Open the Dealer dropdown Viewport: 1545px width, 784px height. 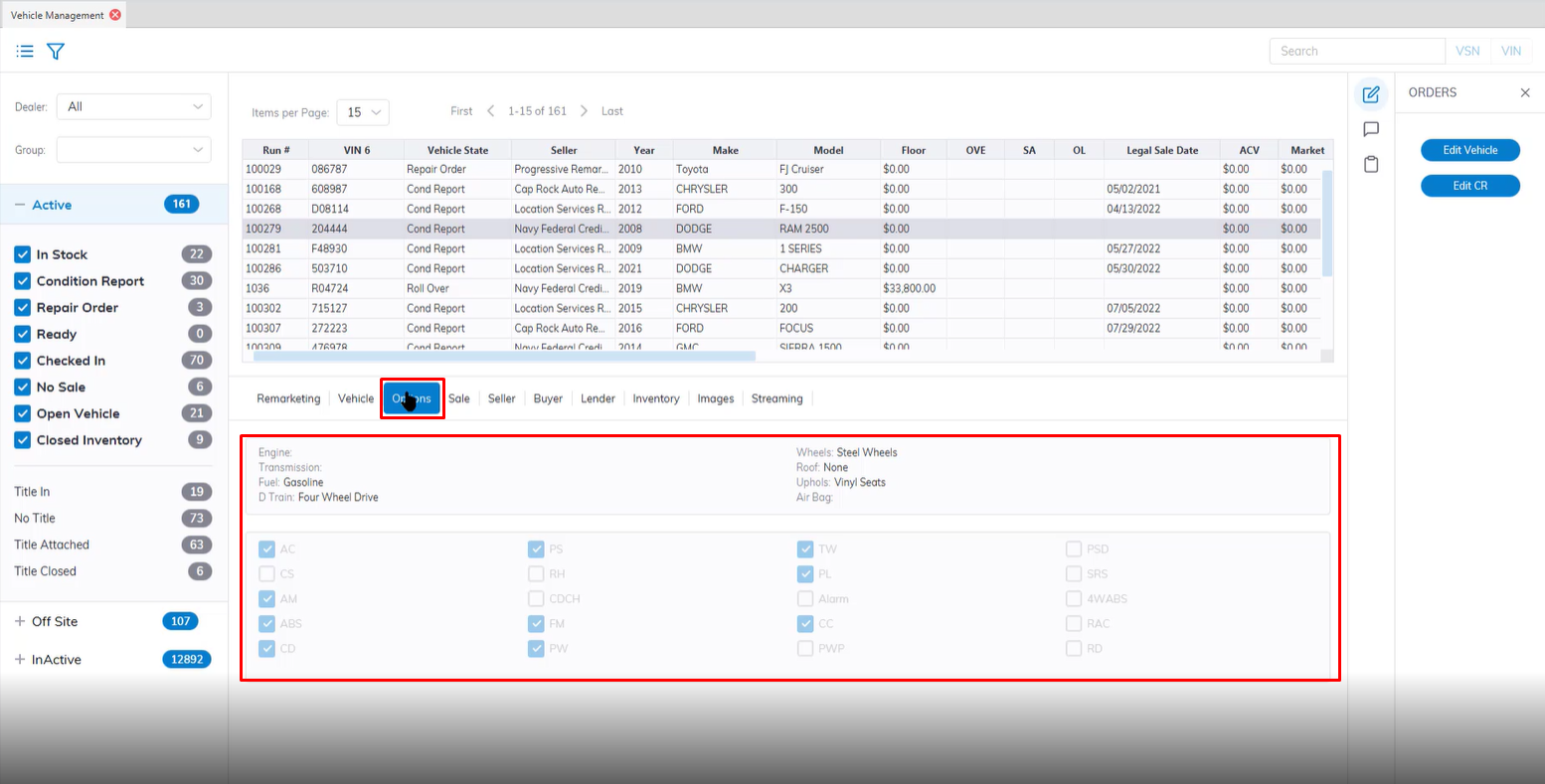pos(133,107)
